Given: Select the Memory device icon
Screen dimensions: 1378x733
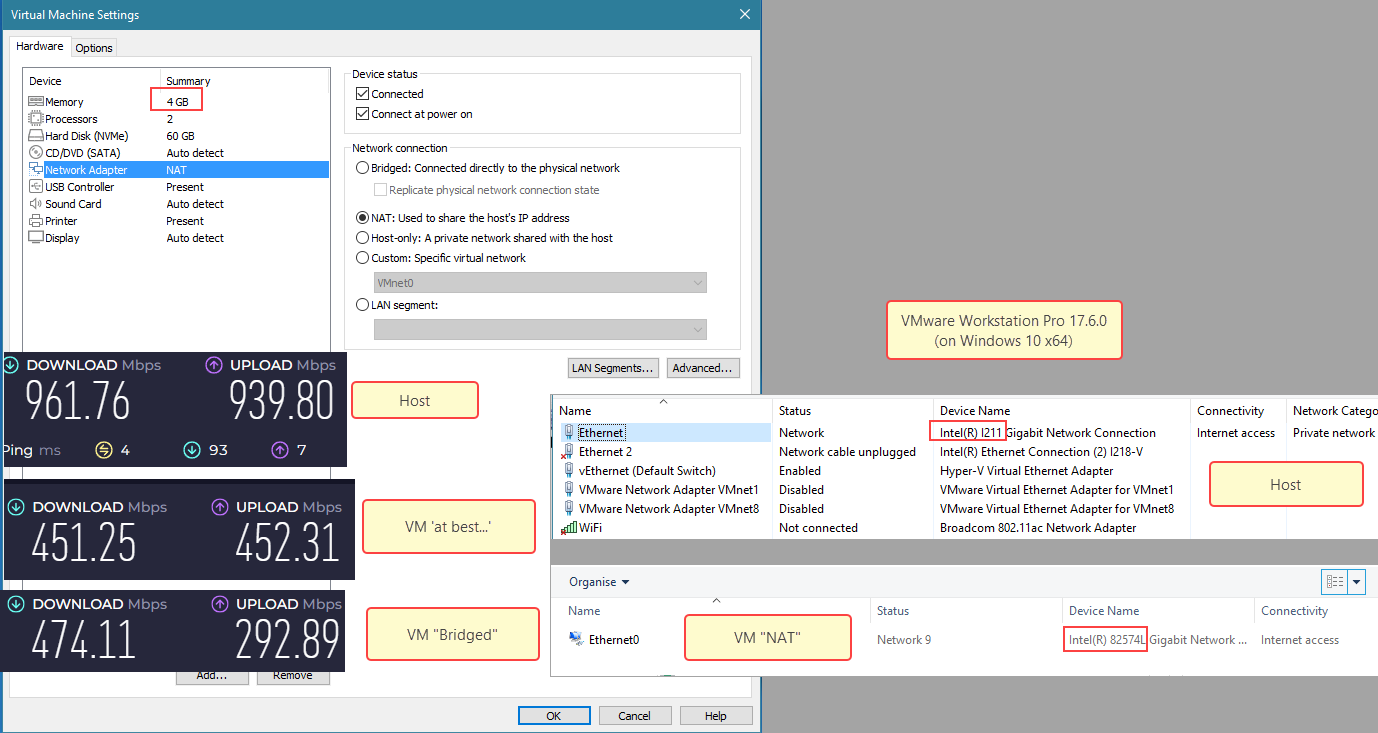Looking at the screenshot, I should (x=36, y=102).
